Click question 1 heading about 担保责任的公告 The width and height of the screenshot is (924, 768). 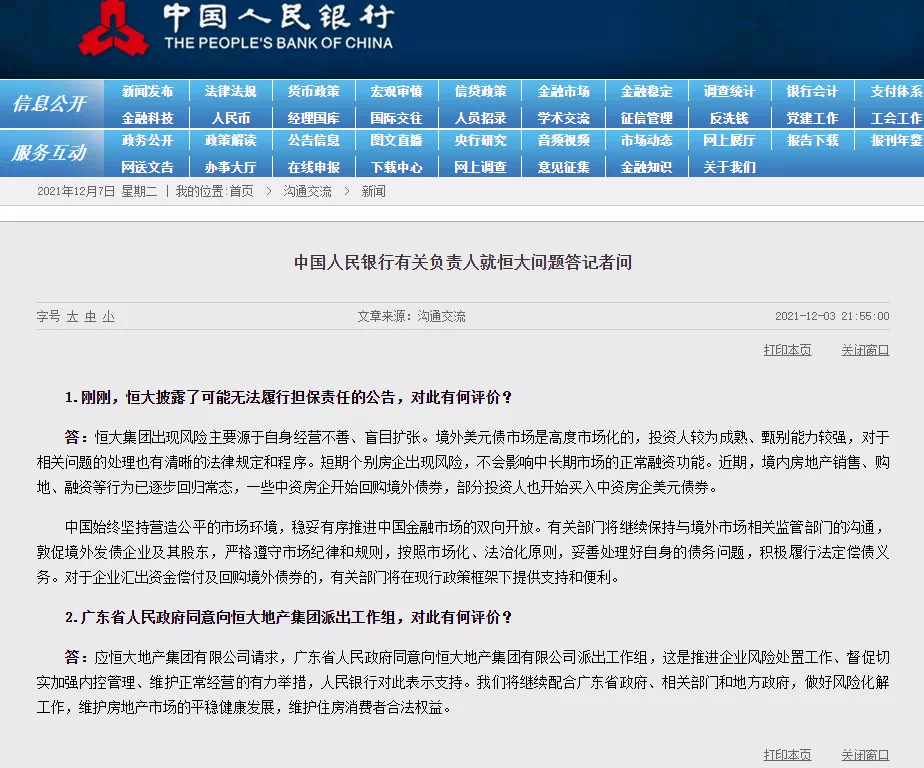(x=288, y=397)
